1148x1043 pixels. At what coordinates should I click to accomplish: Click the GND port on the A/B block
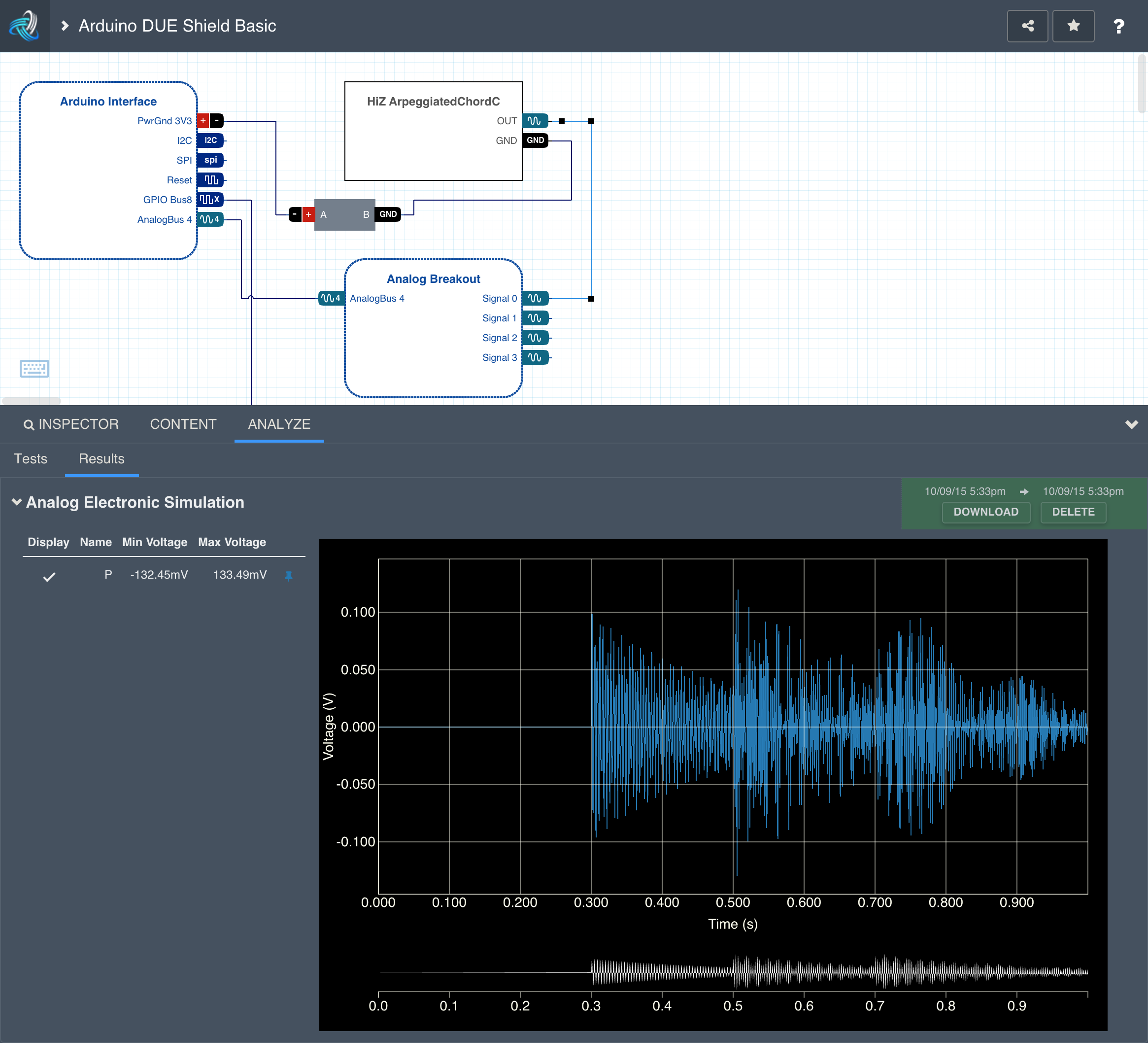pos(388,214)
